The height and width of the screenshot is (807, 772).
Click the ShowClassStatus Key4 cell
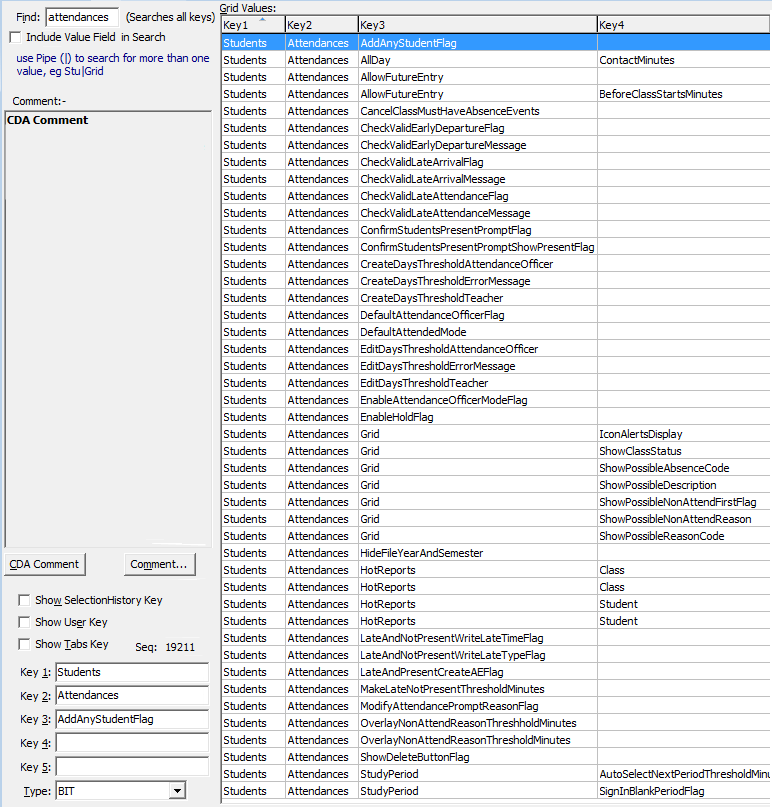click(684, 450)
